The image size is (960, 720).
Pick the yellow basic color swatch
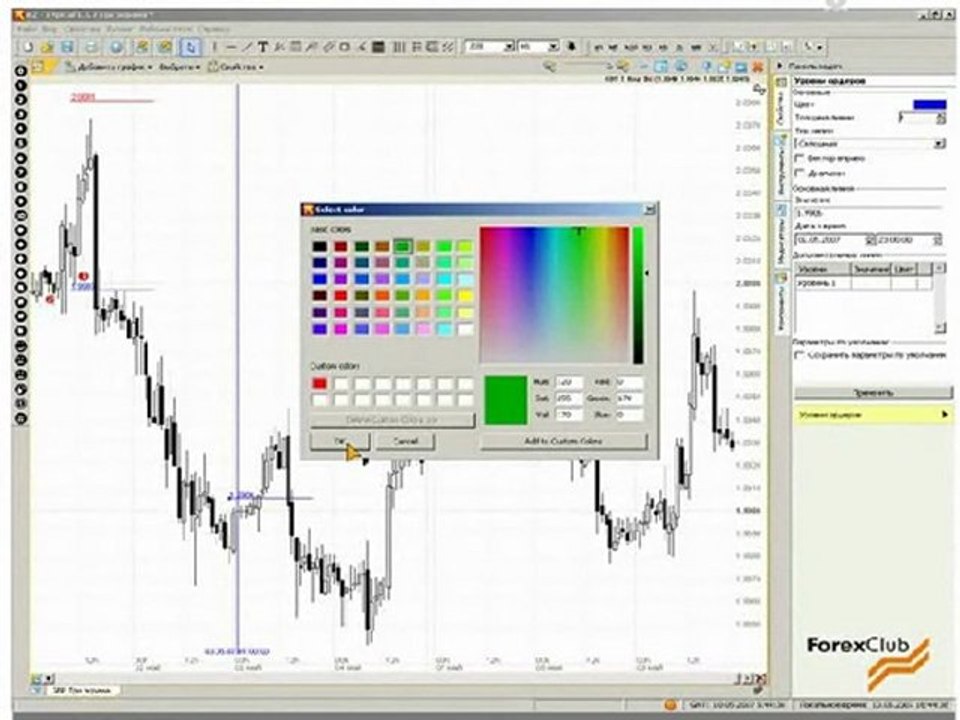(465, 296)
